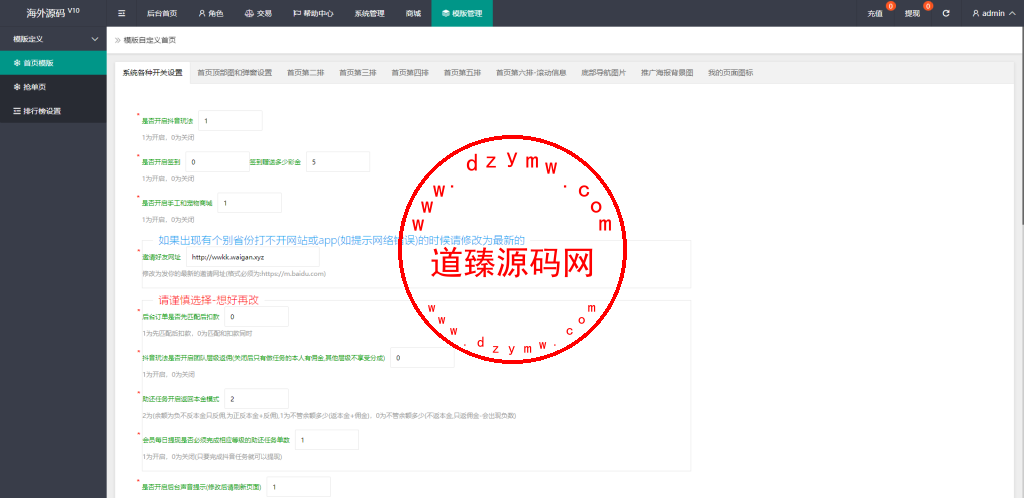Switch to 首页第五排 tab
This screenshot has width=1024, height=498.
462,73
